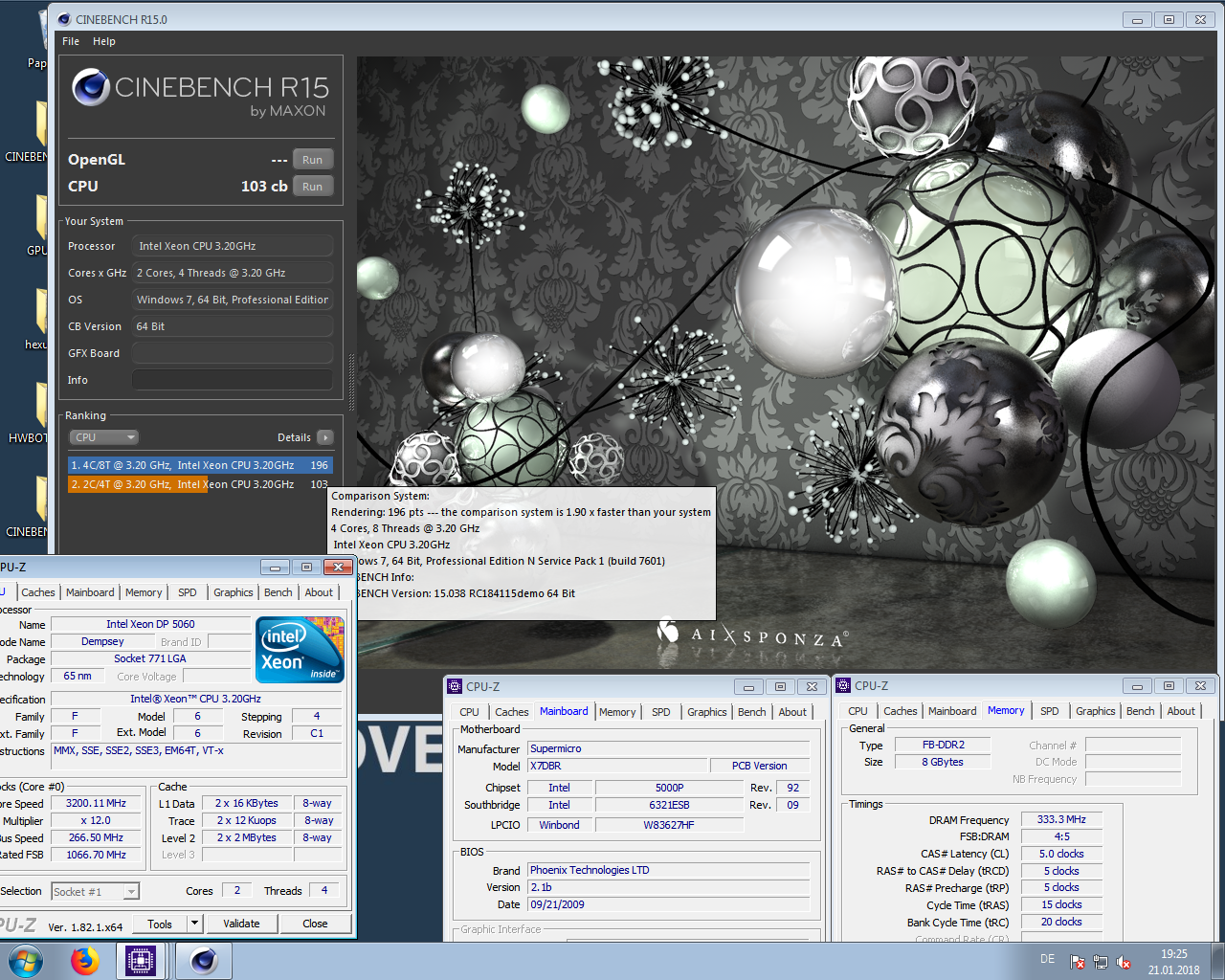1225x980 pixels.
Task: Click the middle CPU-Z window title icon
Action: 456,686
